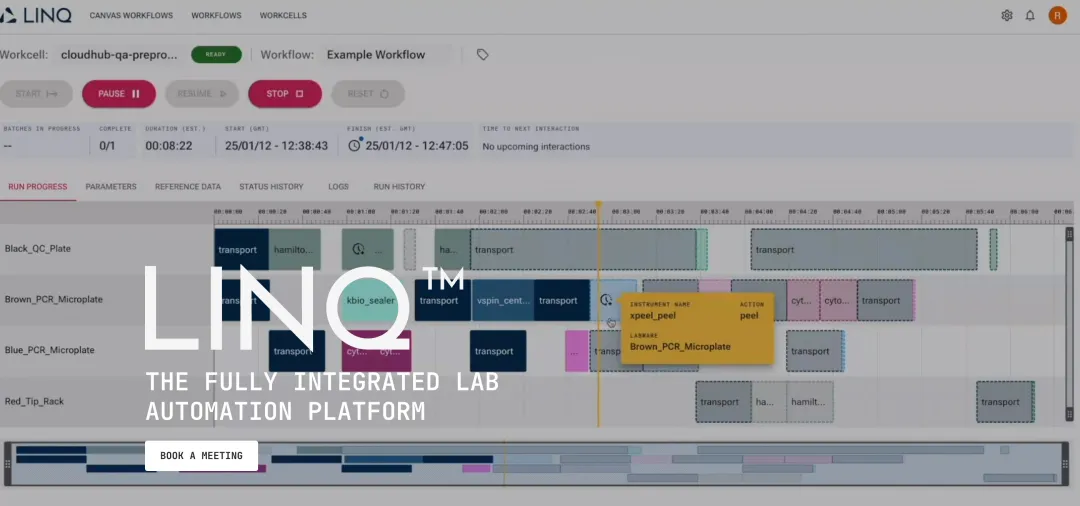1080x506 pixels.
Task: Select the first transport block in Red_Tip_Rack row
Action: (x=723, y=402)
